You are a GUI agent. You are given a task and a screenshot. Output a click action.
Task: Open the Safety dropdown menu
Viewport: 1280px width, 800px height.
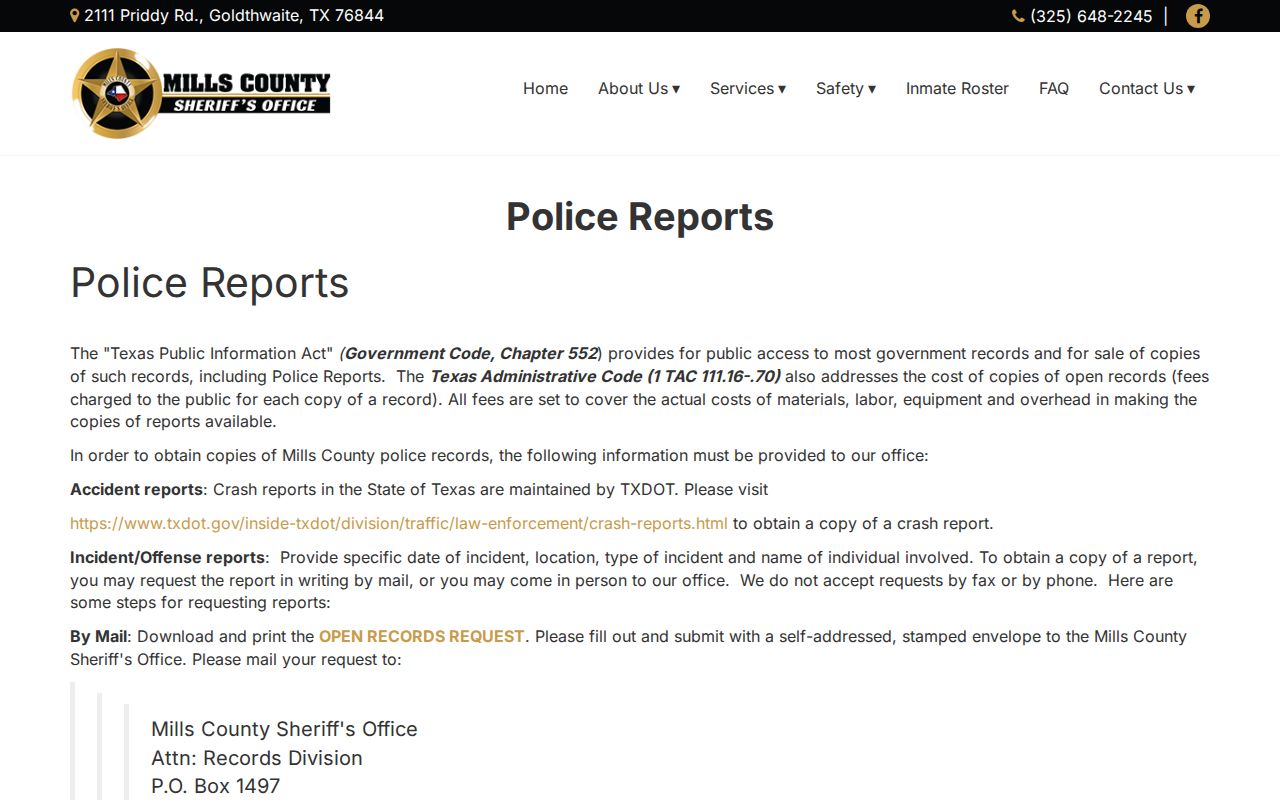[x=846, y=88]
